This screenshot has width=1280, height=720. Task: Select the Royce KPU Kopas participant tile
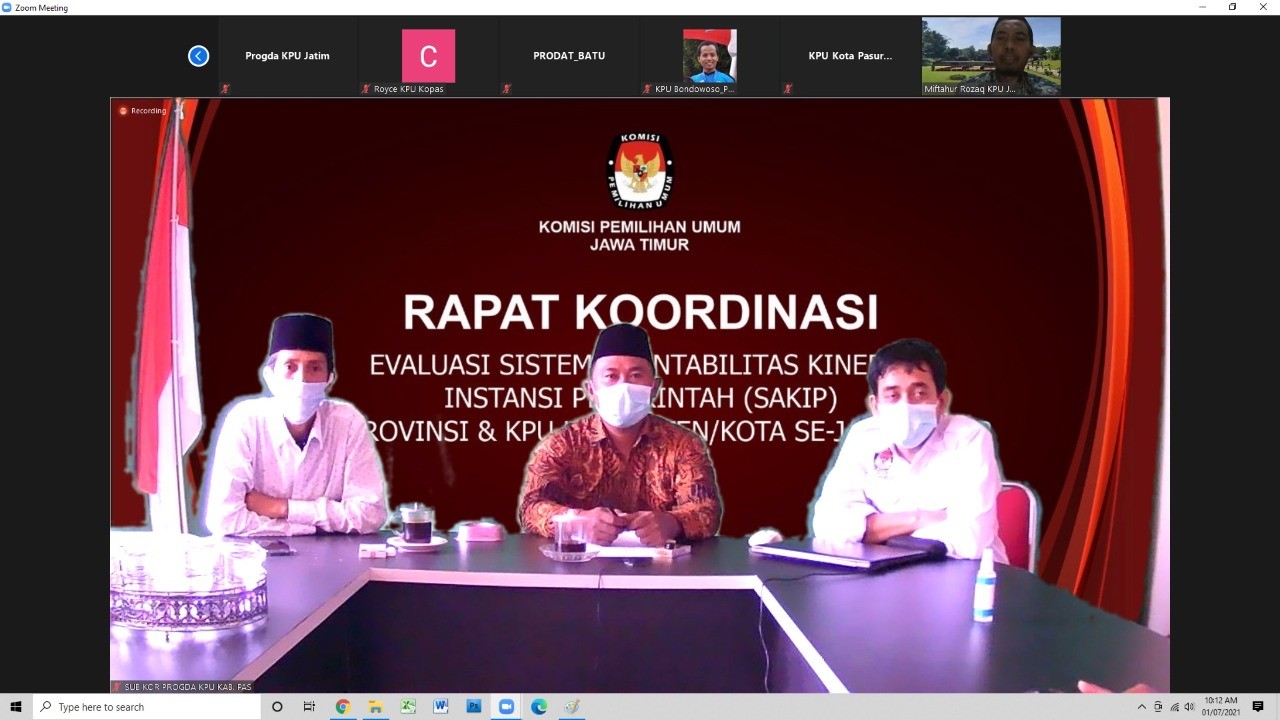click(x=428, y=56)
